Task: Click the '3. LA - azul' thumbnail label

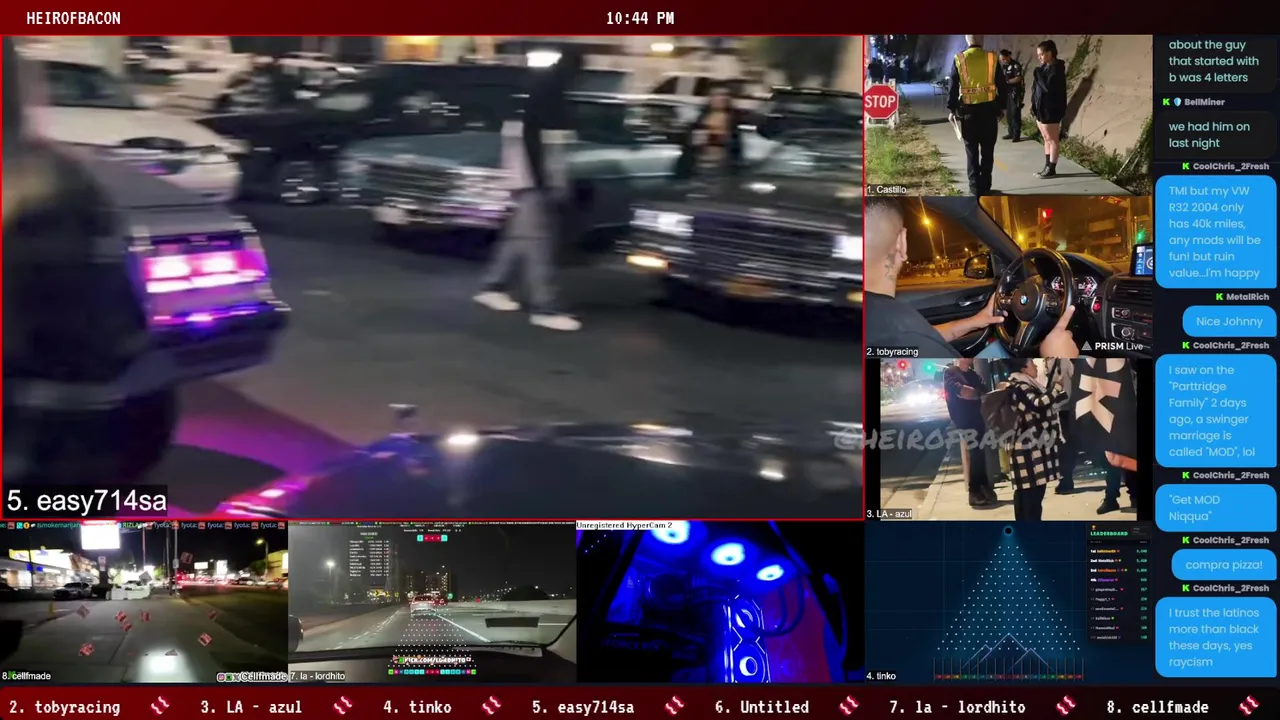Action: pyautogui.click(x=889, y=514)
